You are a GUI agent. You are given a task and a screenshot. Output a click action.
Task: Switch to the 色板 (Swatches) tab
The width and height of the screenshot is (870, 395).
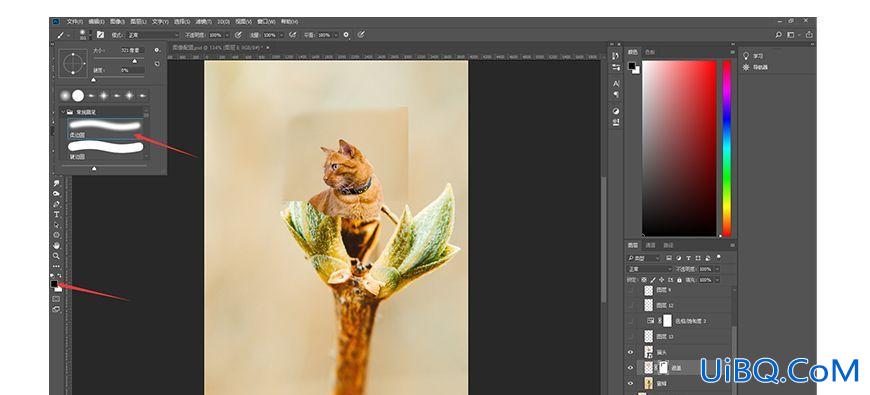[x=650, y=52]
